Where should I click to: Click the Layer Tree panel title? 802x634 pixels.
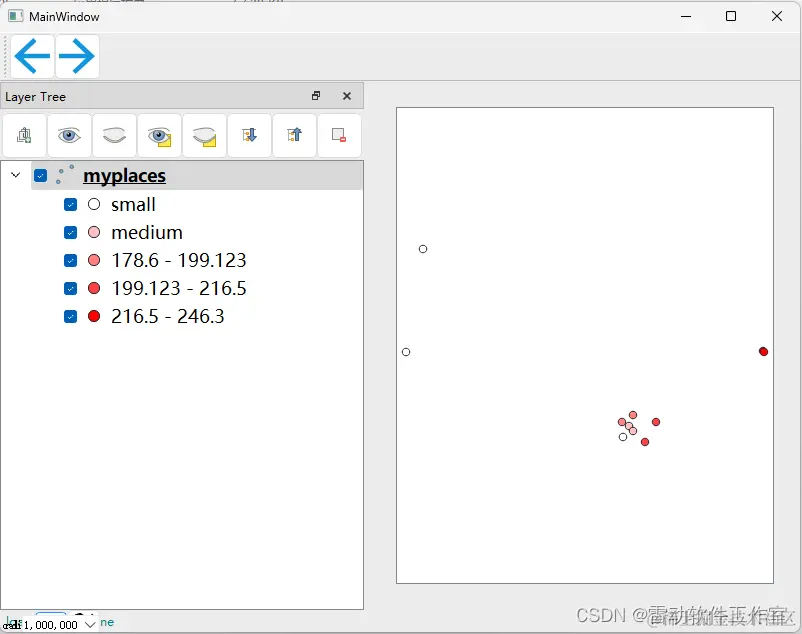point(35,97)
